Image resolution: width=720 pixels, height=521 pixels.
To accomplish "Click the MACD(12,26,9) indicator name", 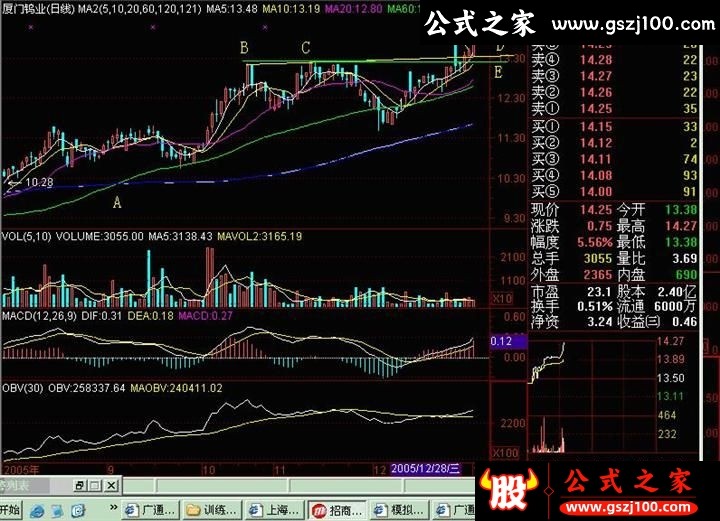I will click(x=39, y=316).
